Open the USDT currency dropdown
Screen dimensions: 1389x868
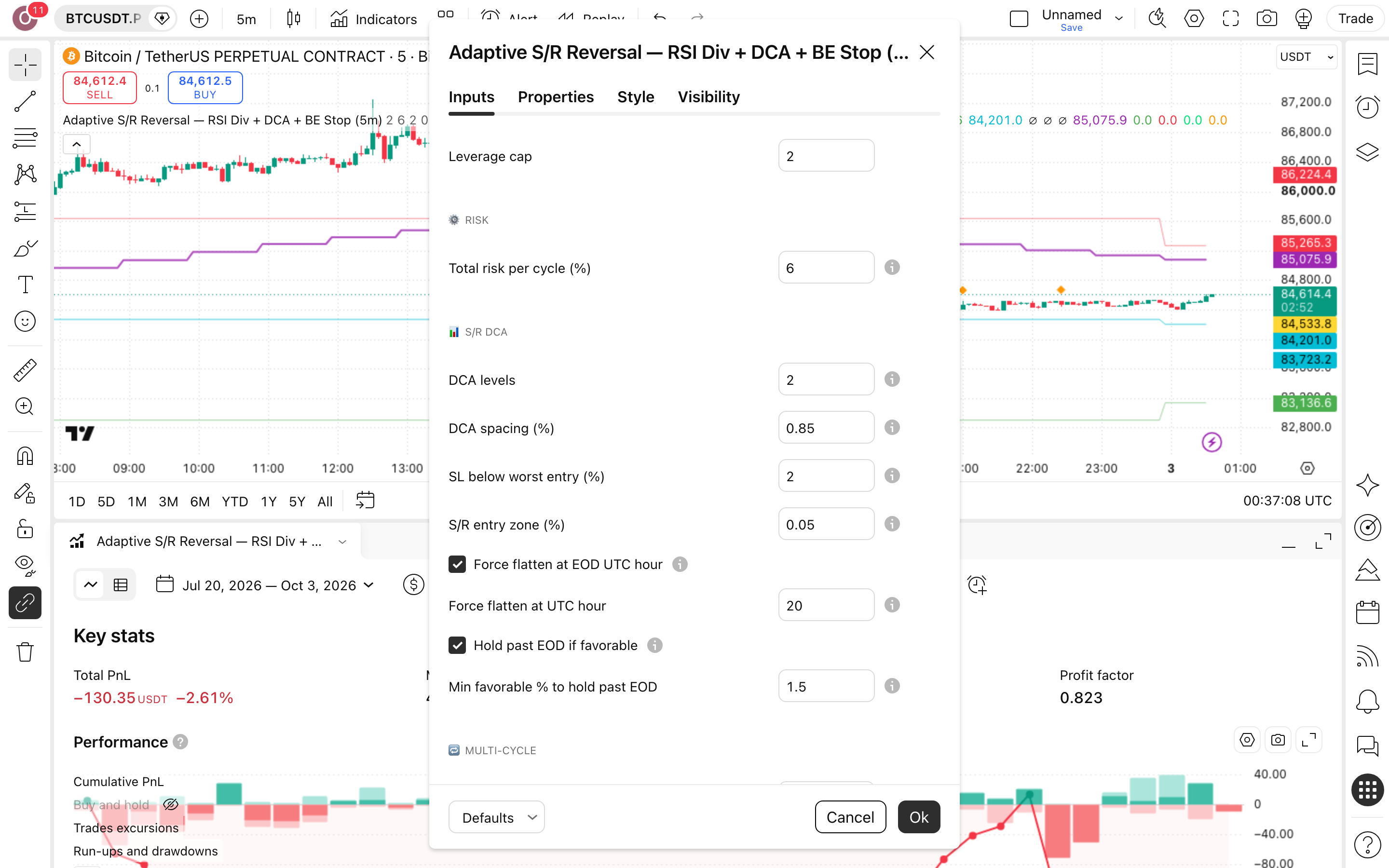[1307, 57]
